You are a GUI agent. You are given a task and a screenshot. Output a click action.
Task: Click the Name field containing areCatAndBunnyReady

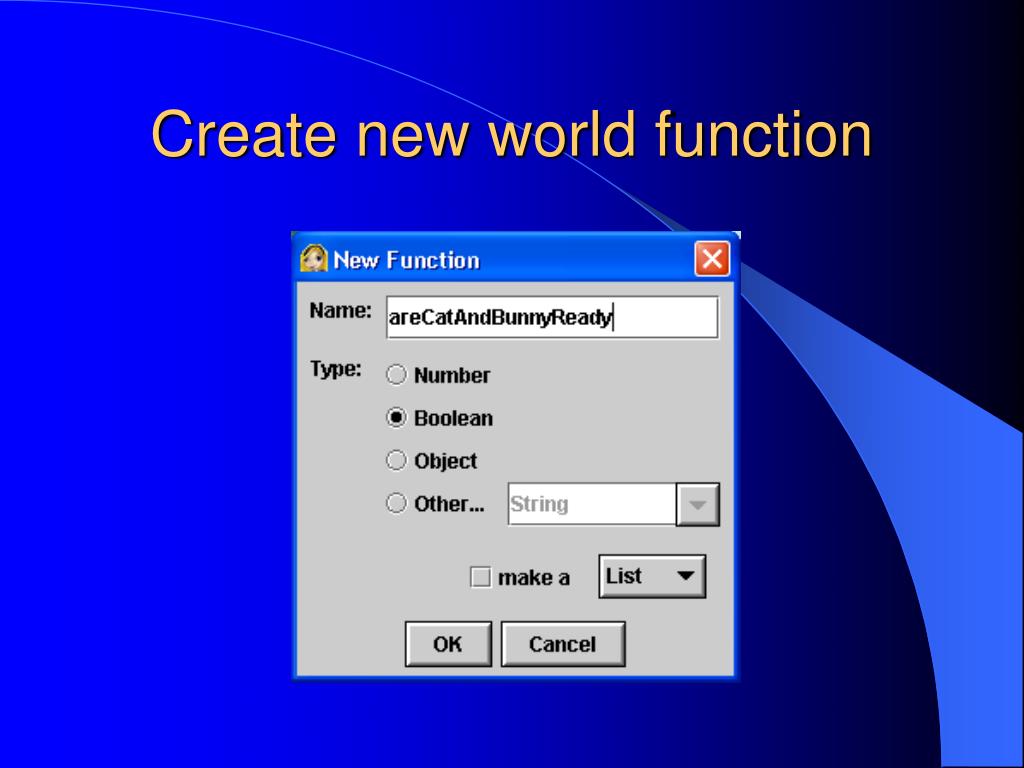tap(552, 317)
